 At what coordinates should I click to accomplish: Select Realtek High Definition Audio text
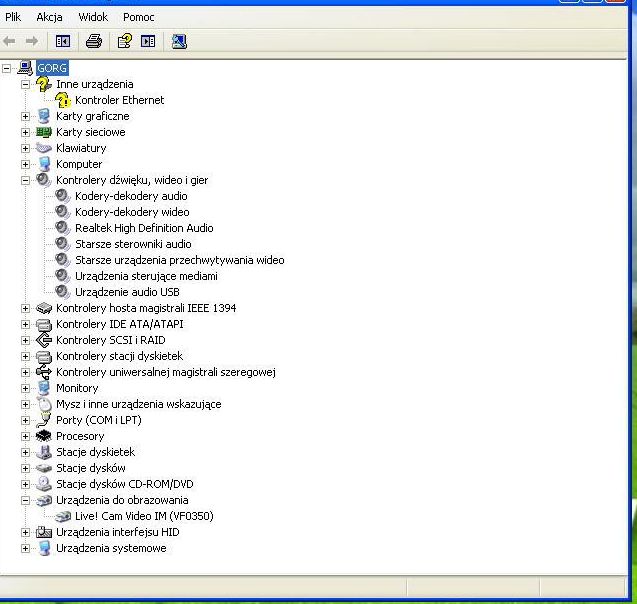pyautogui.click(x=144, y=228)
